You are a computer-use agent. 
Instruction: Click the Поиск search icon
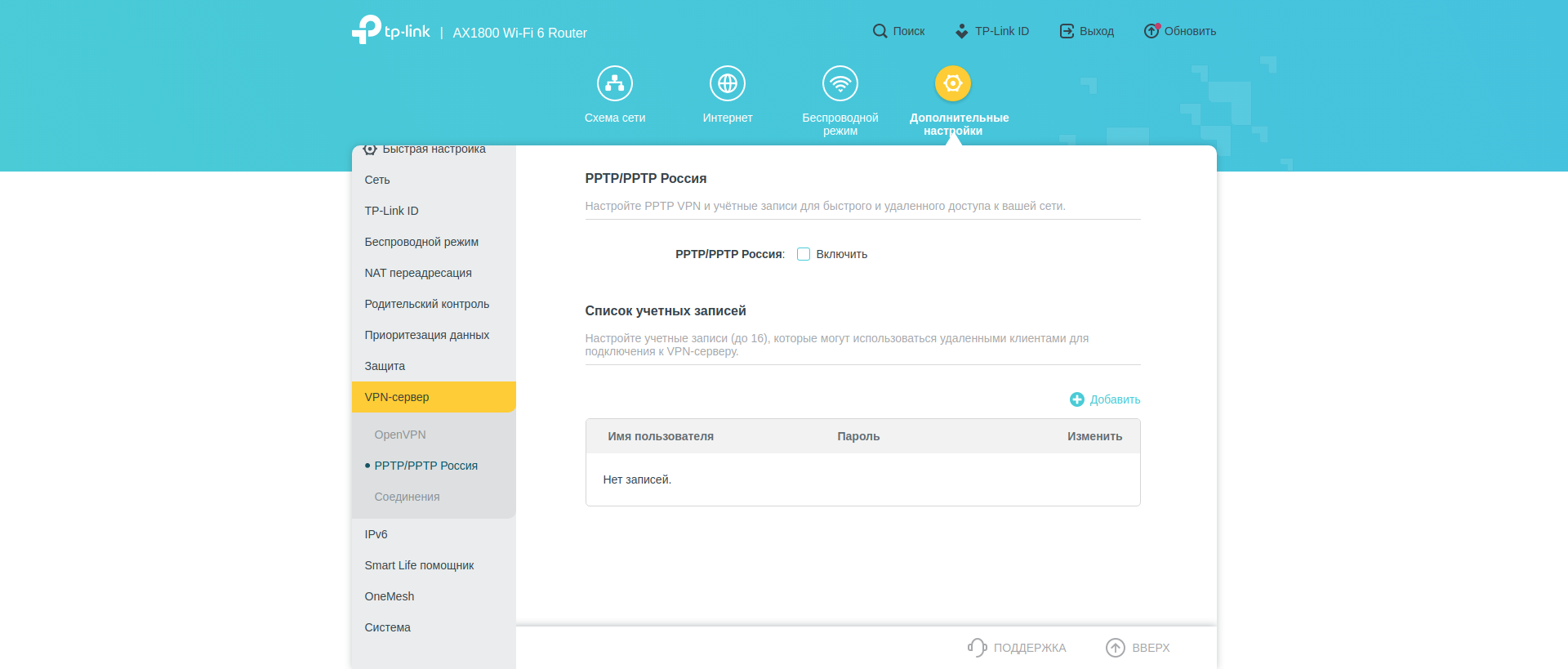click(x=880, y=31)
